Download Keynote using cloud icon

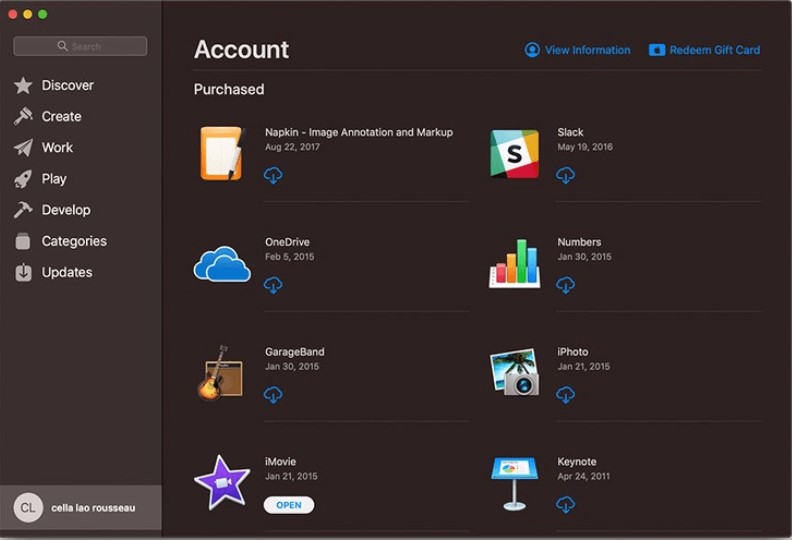(x=565, y=504)
